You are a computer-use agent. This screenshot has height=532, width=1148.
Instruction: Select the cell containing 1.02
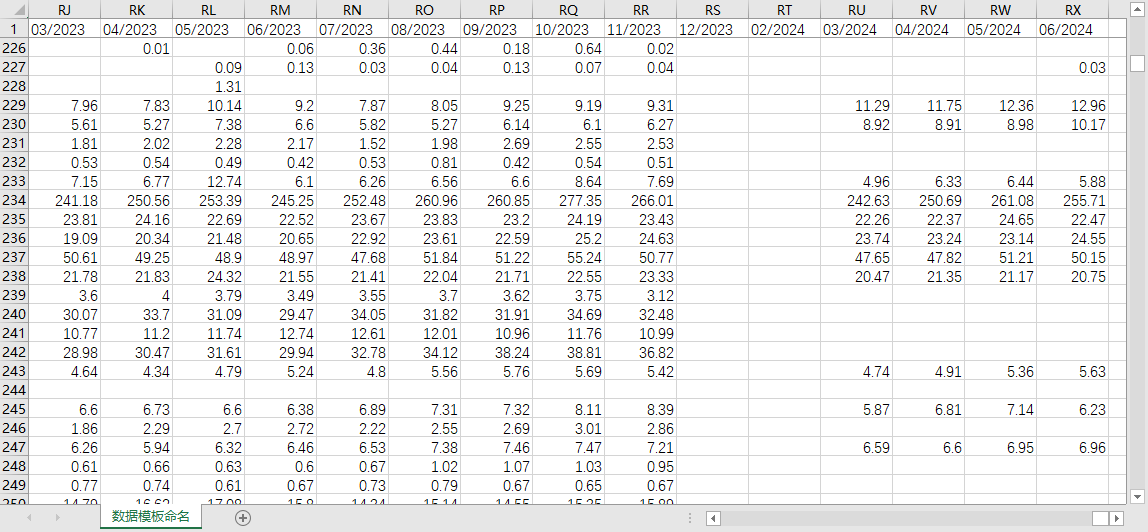click(424, 467)
